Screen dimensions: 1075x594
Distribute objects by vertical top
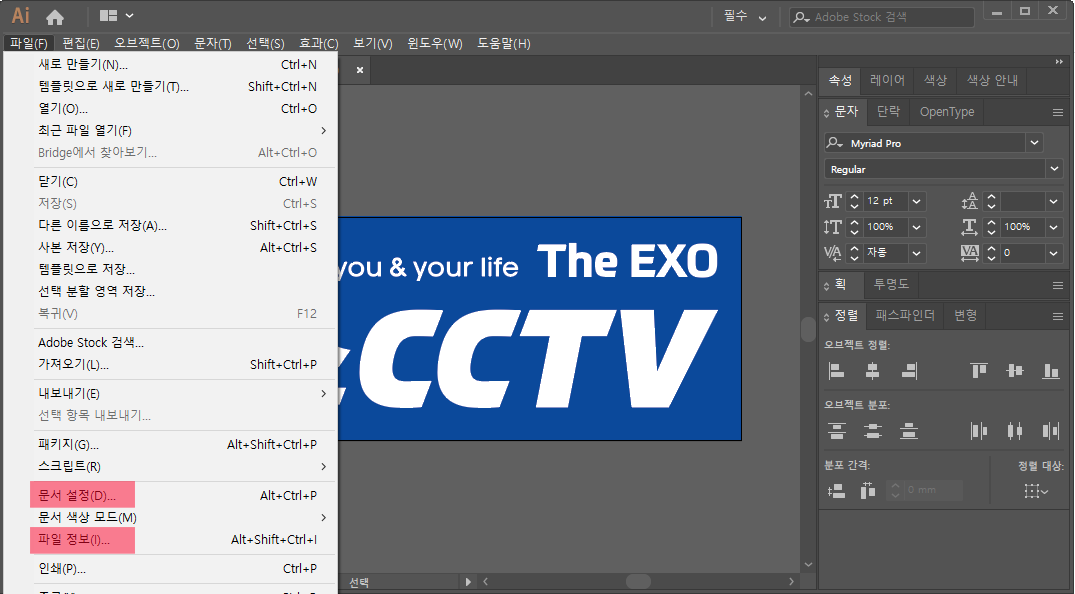pyautogui.click(x=836, y=431)
